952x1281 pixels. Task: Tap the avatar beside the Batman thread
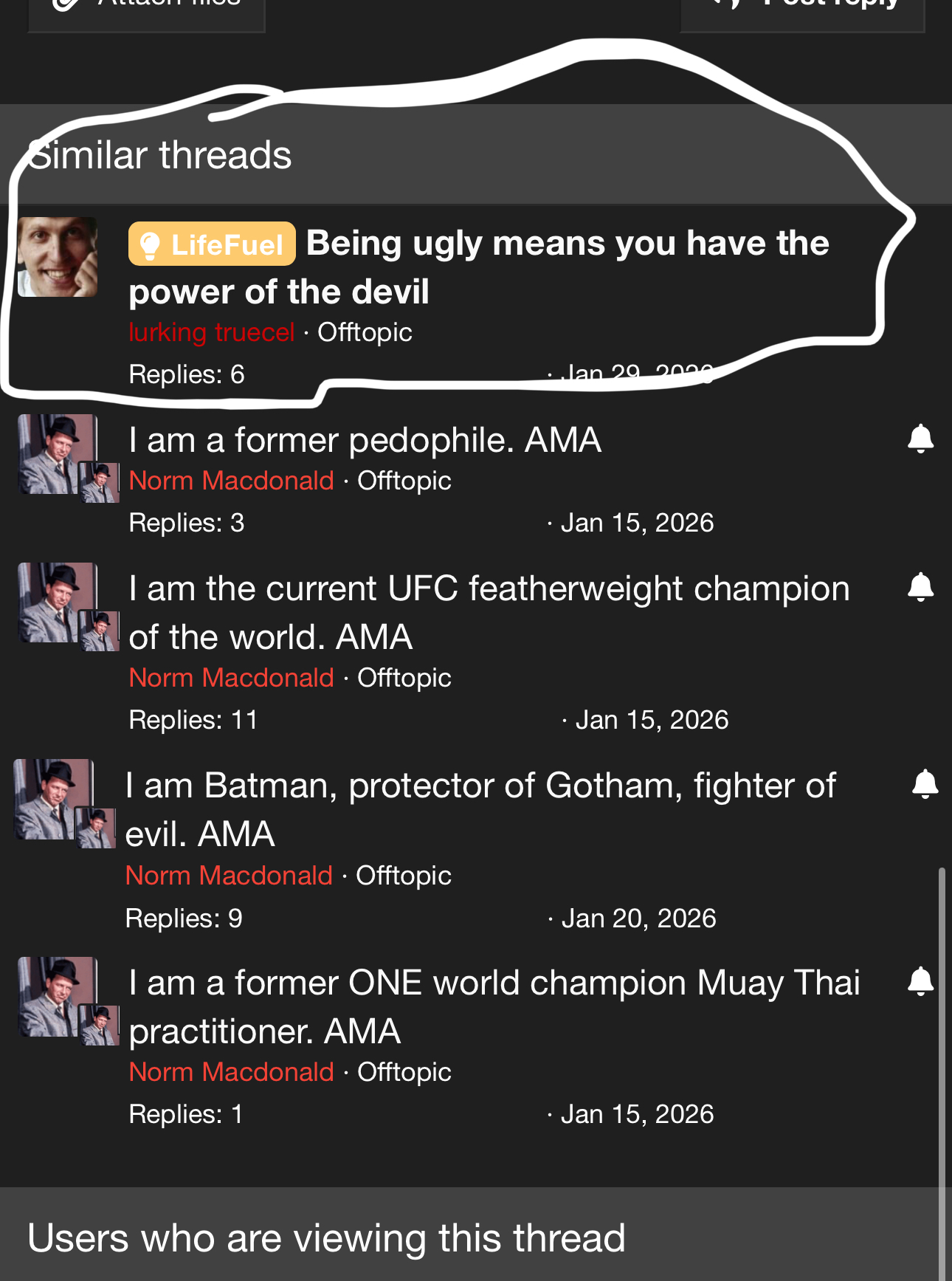coord(55,800)
